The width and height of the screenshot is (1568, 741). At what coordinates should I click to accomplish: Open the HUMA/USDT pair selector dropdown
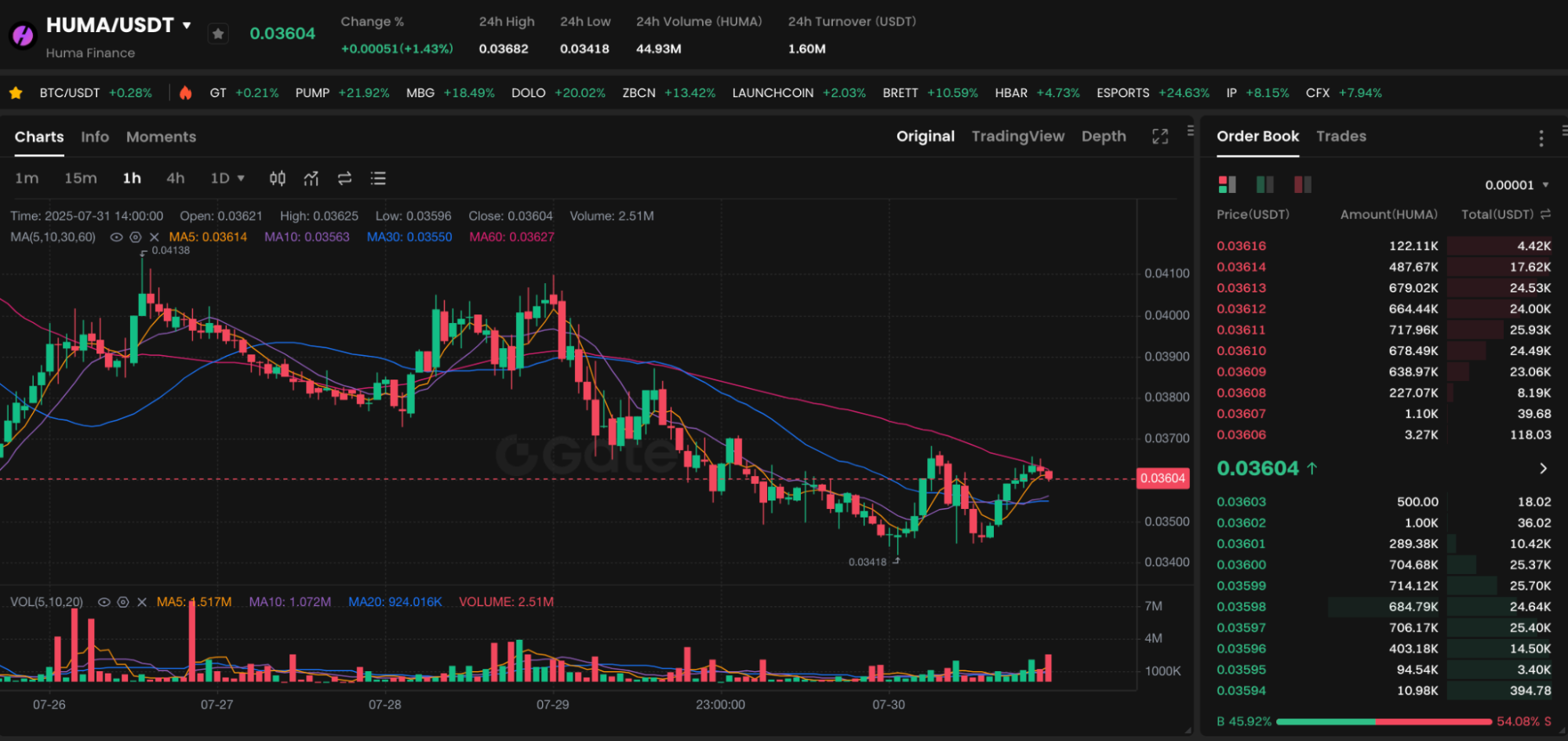187,25
